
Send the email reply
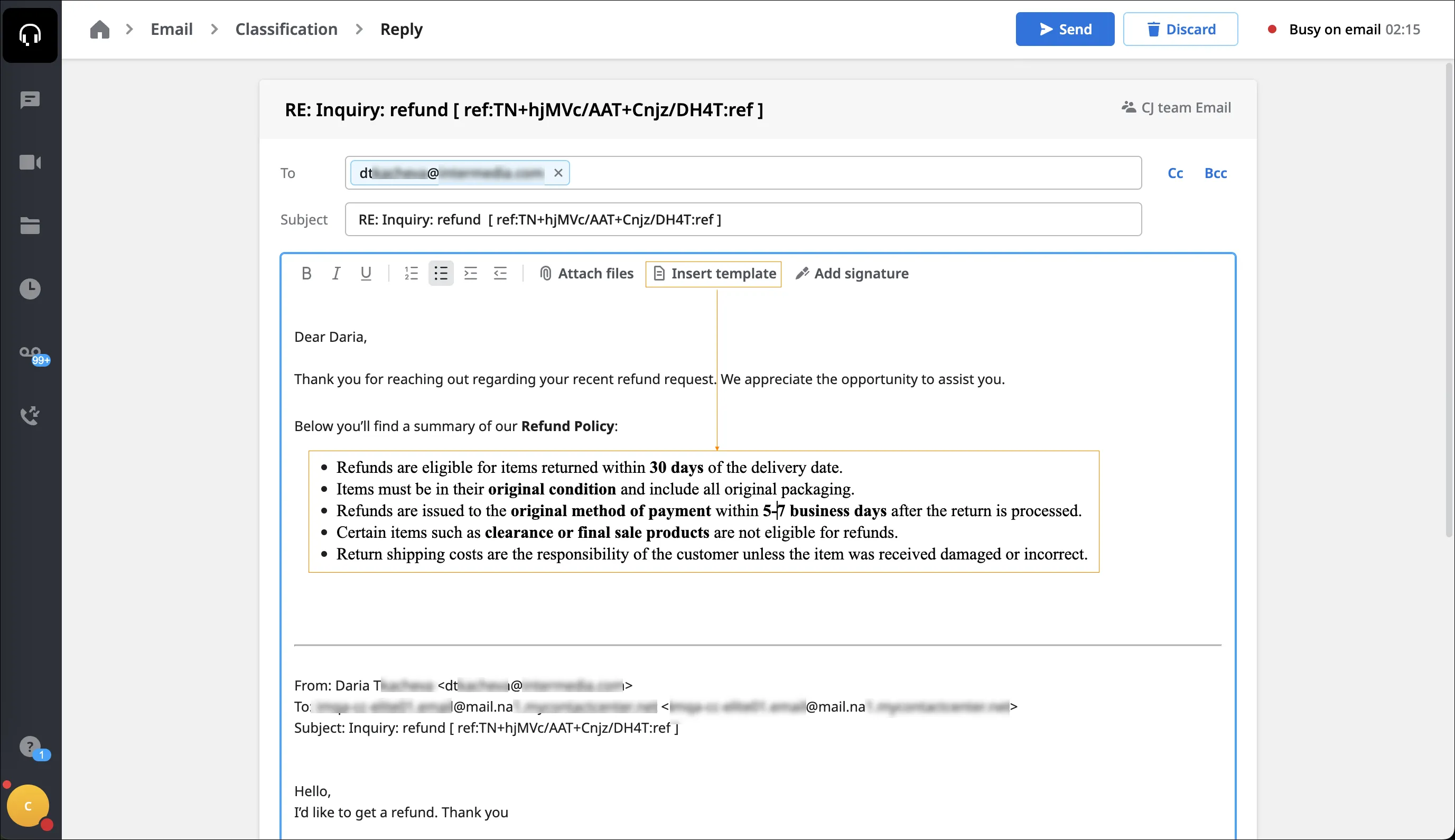1065,29
